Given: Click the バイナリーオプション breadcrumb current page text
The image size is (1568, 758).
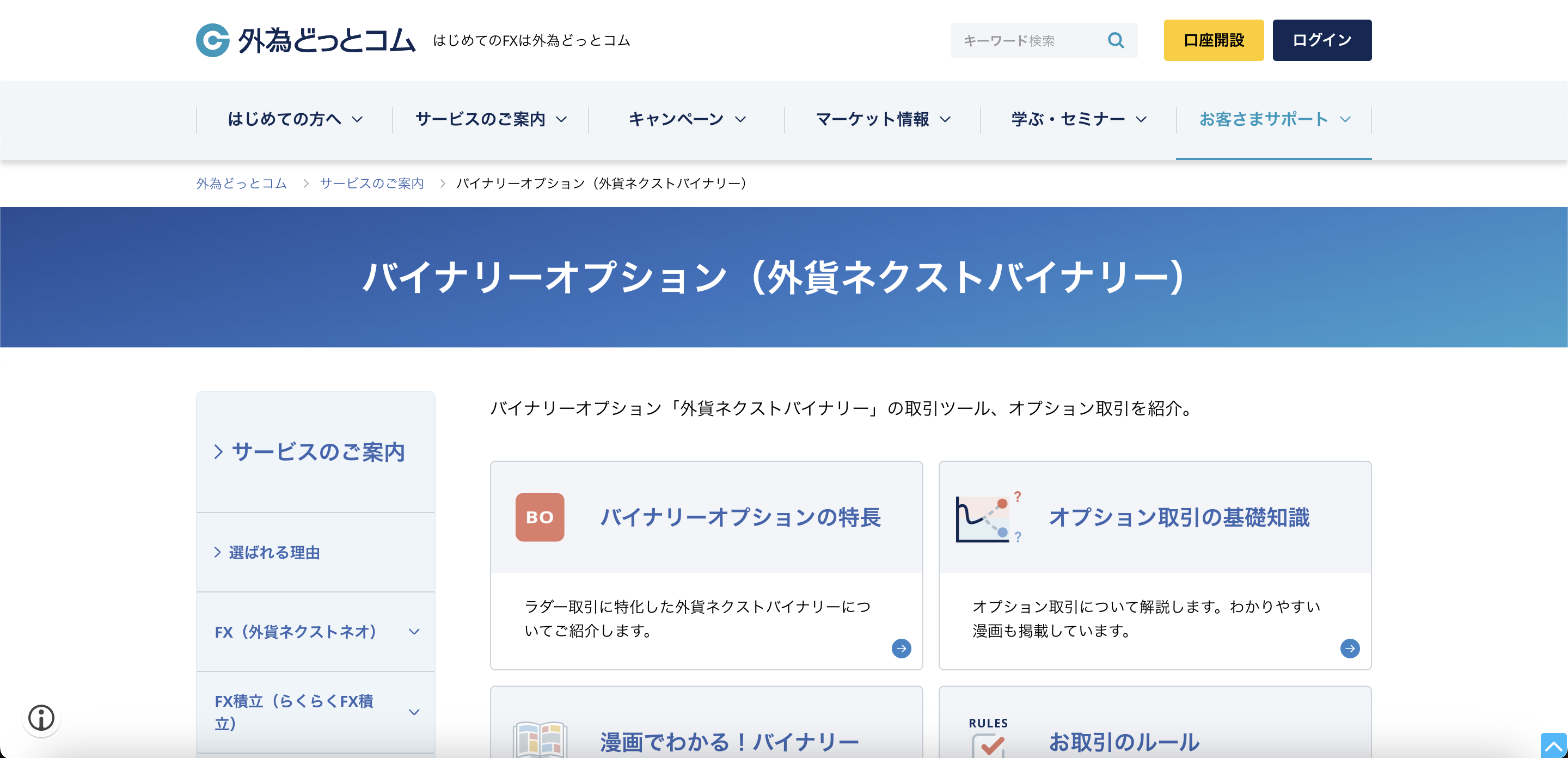Looking at the screenshot, I should pos(602,184).
